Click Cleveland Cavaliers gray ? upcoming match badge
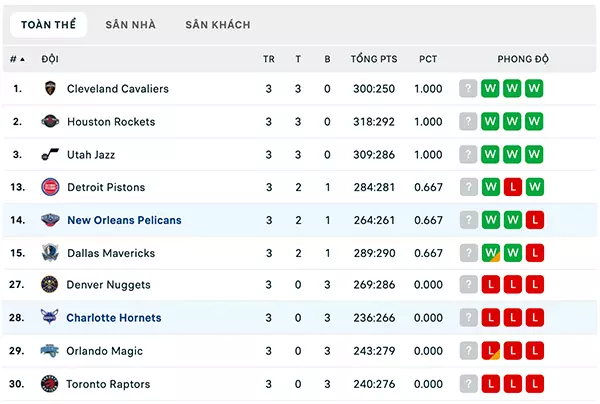This screenshot has width=600, height=404. (x=468, y=88)
